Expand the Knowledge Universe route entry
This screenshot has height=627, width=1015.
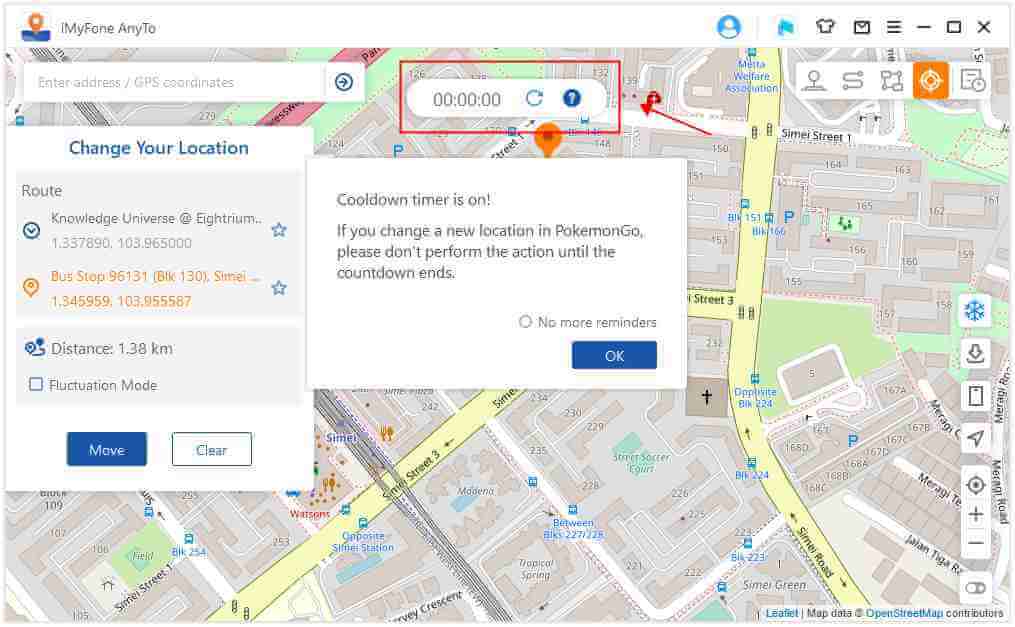pyautogui.click(x=31, y=230)
